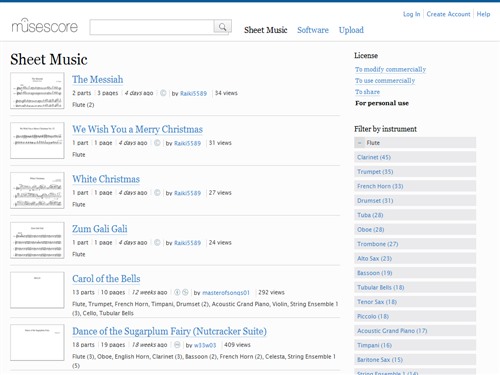Click the non-commercial license icon on Carol of the Bells
The width and height of the screenshot is (500, 375).
[185, 292]
